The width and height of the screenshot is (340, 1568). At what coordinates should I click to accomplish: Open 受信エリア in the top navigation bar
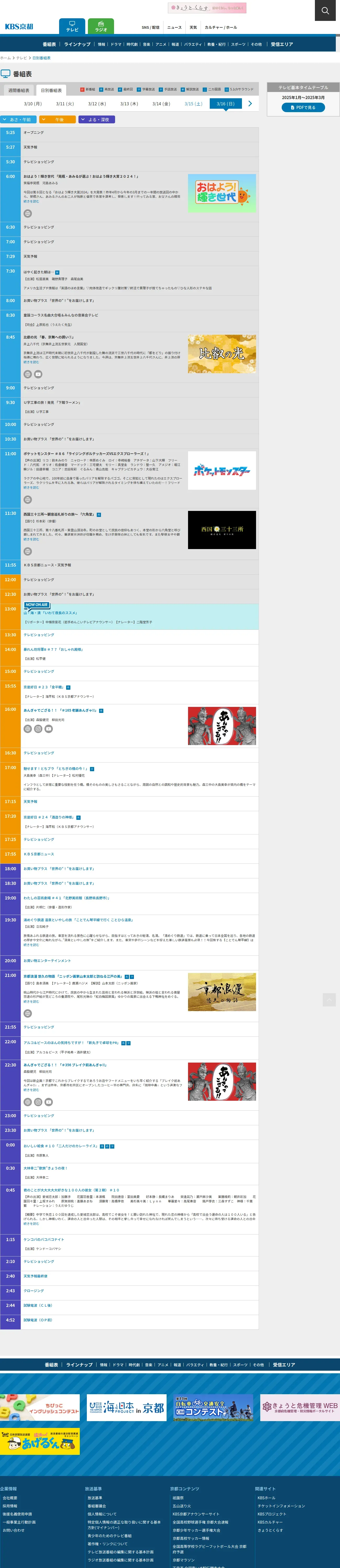click(x=282, y=44)
